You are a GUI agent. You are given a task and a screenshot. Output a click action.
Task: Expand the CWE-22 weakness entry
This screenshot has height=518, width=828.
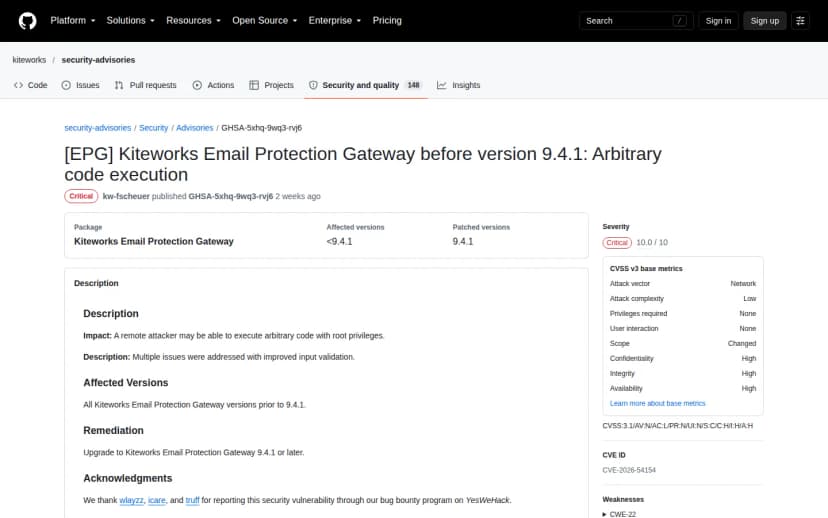tap(619, 514)
